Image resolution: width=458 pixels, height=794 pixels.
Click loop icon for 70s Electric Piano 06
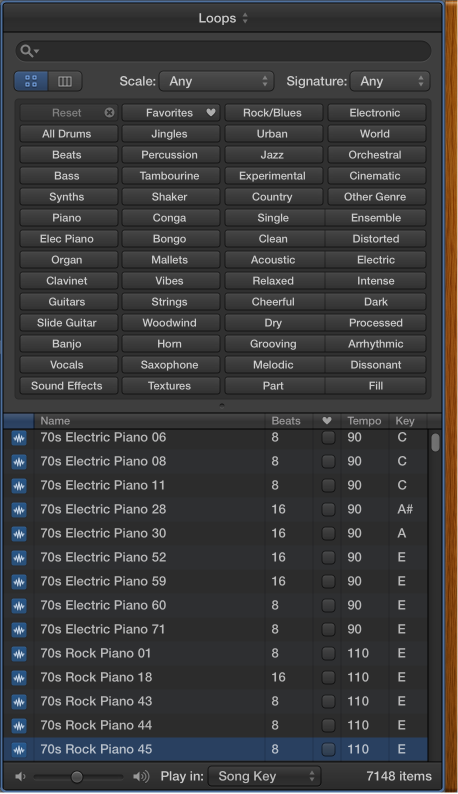(x=19, y=438)
